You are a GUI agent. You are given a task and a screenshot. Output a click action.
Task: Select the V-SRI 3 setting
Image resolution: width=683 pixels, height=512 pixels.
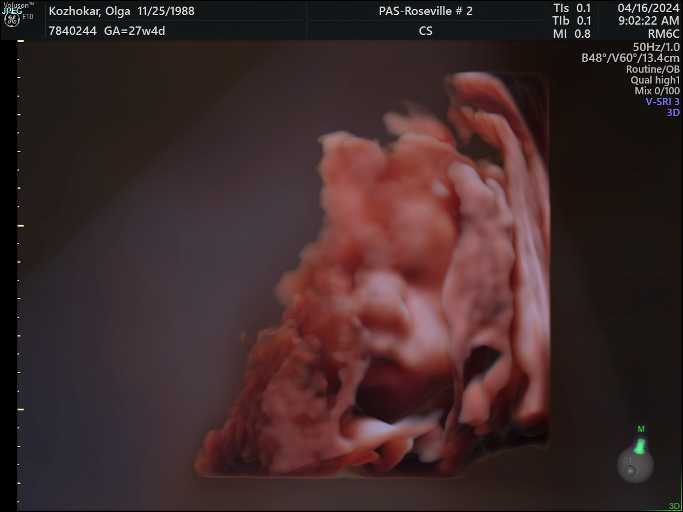662,102
